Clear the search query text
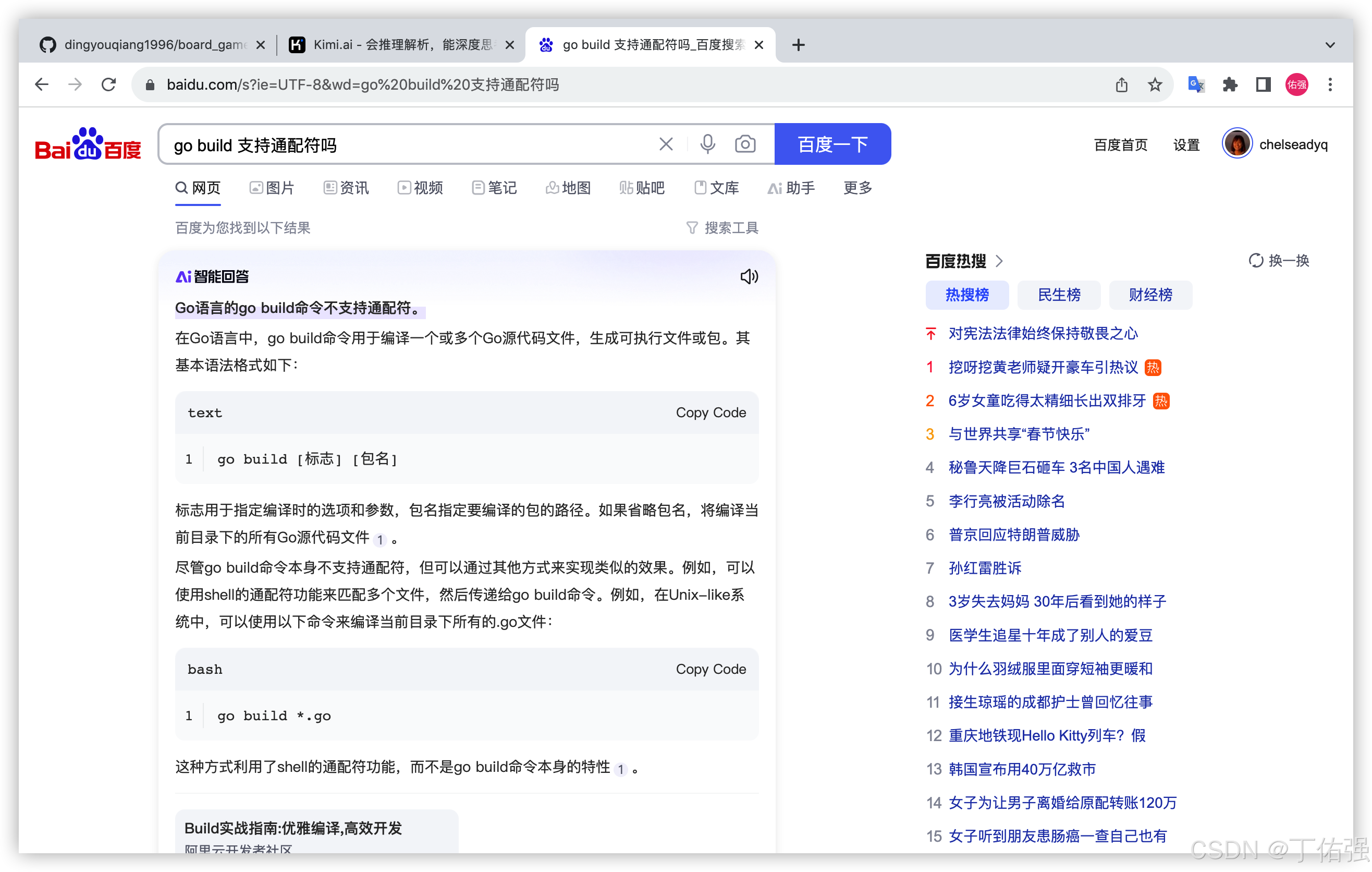The image size is (1372, 872). point(666,144)
